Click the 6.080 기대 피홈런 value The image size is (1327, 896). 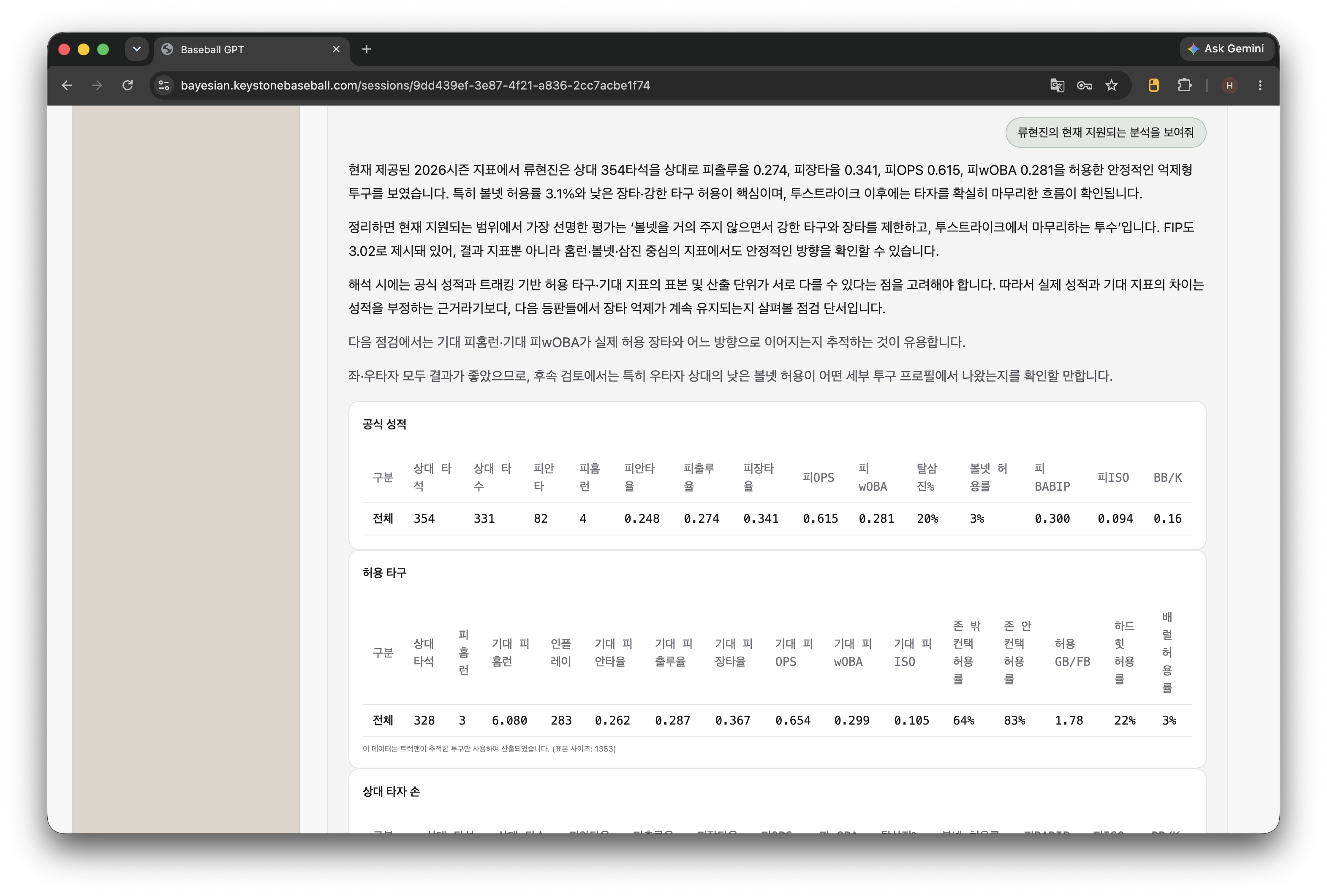509,720
